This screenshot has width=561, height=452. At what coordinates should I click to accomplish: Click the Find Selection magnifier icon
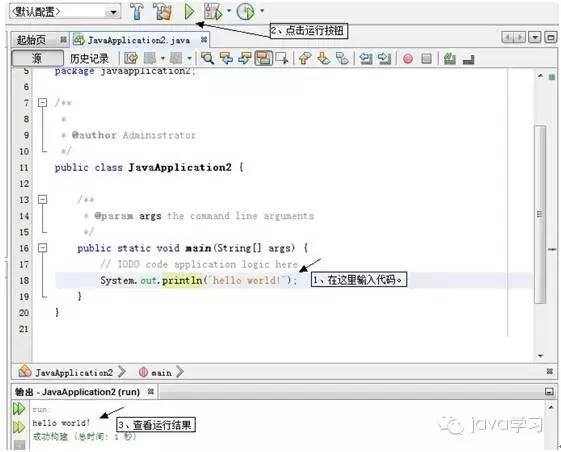pyautogui.click(x=208, y=58)
